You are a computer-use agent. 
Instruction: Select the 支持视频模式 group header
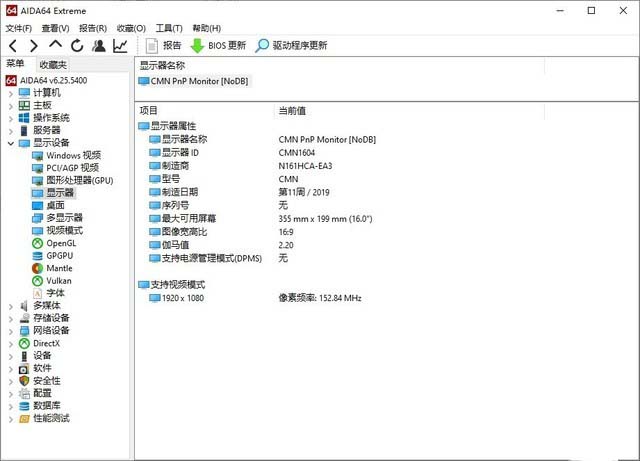click(172, 285)
